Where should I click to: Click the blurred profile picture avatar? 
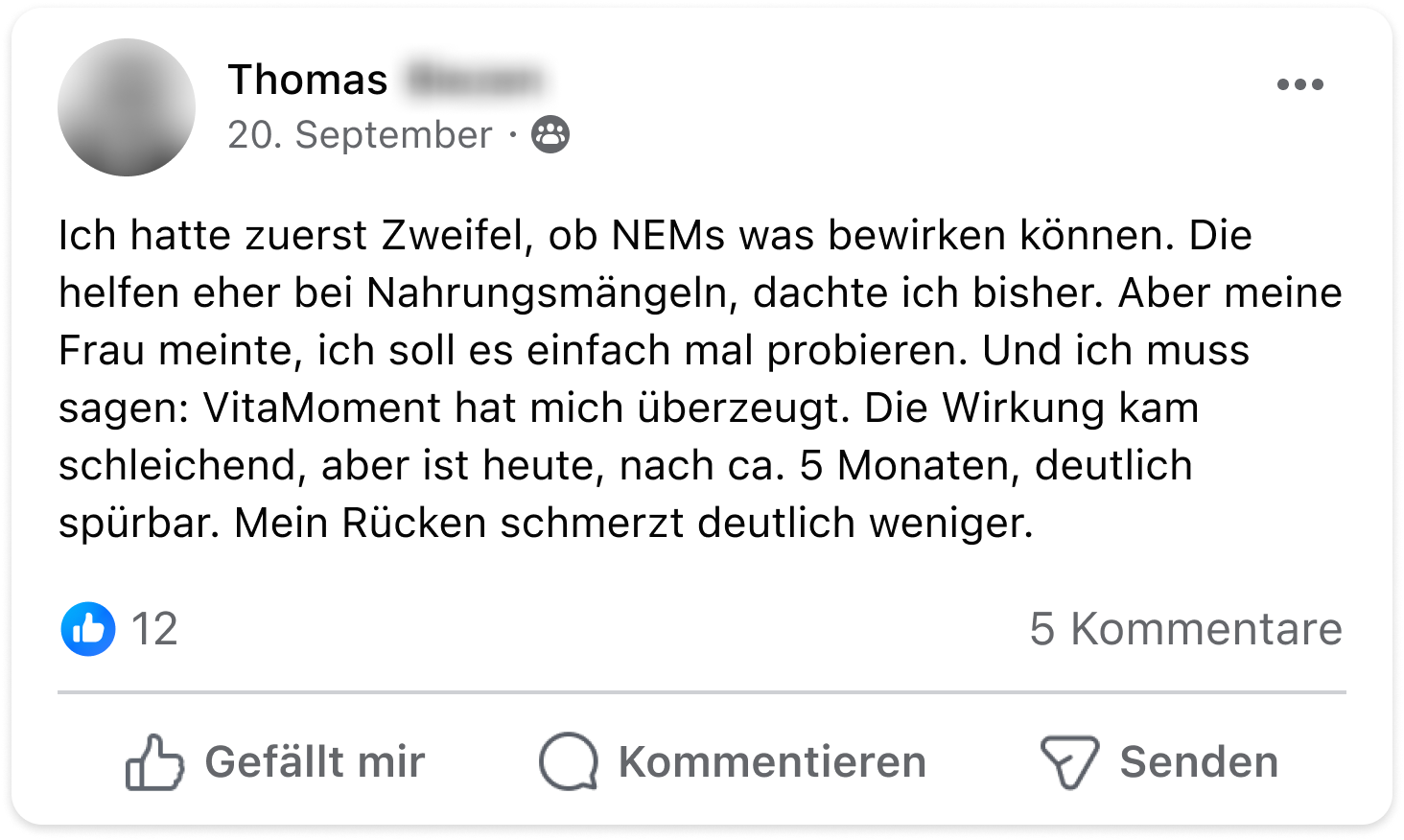point(127,107)
